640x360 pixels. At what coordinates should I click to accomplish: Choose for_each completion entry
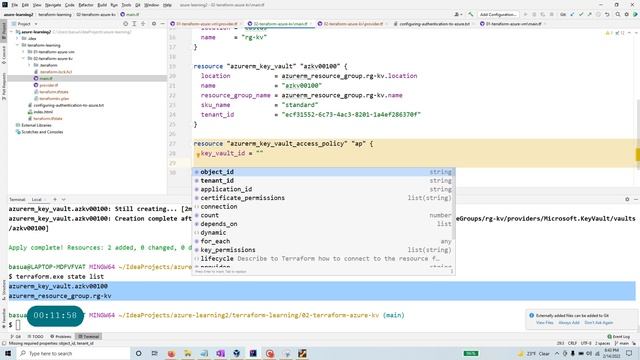323,241
